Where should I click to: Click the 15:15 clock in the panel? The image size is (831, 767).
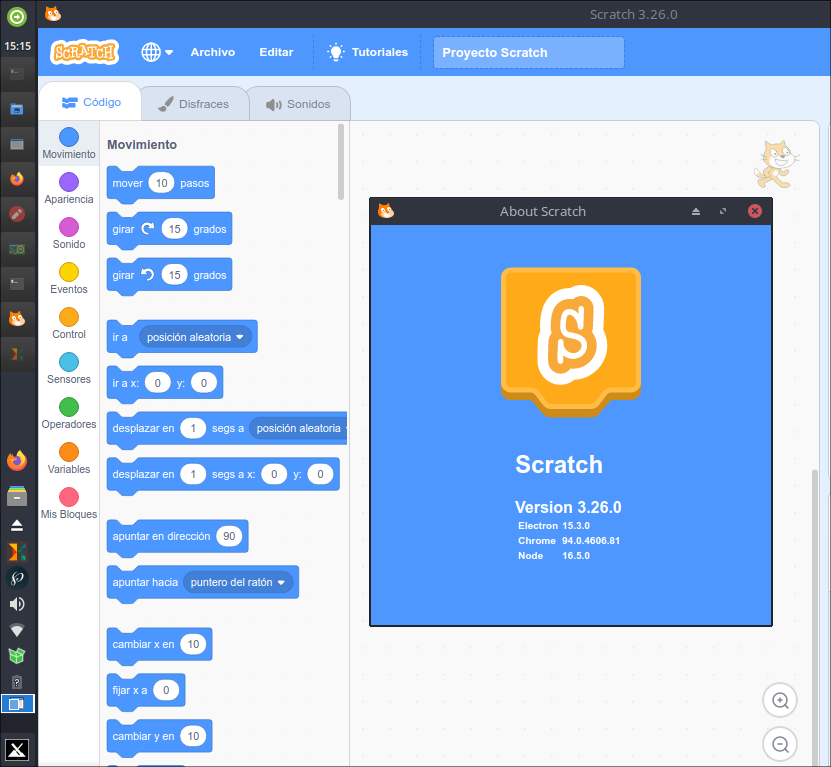point(17,46)
